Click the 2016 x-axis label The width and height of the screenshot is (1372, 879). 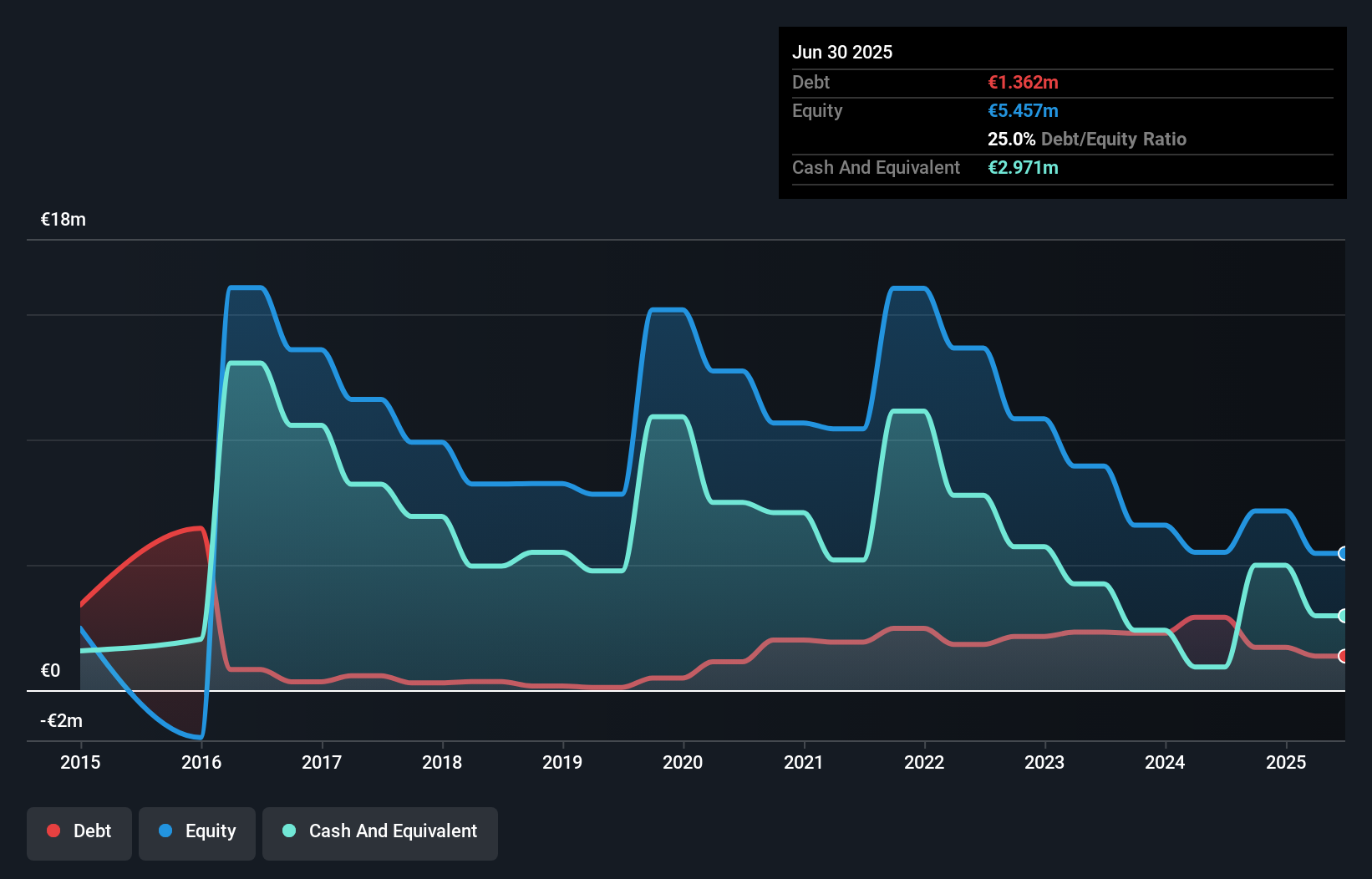(201, 762)
